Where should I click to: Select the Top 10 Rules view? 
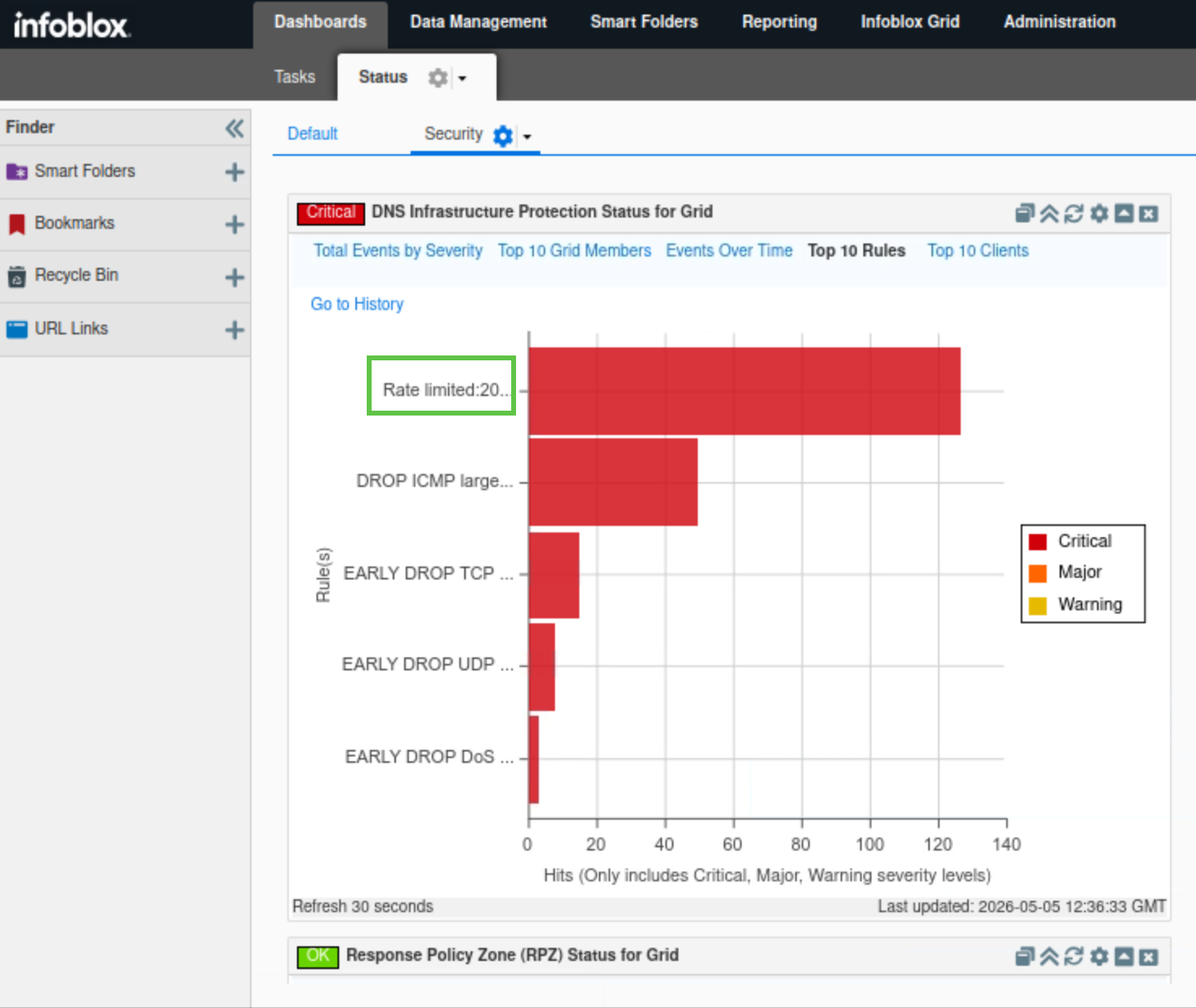point(857,251)
